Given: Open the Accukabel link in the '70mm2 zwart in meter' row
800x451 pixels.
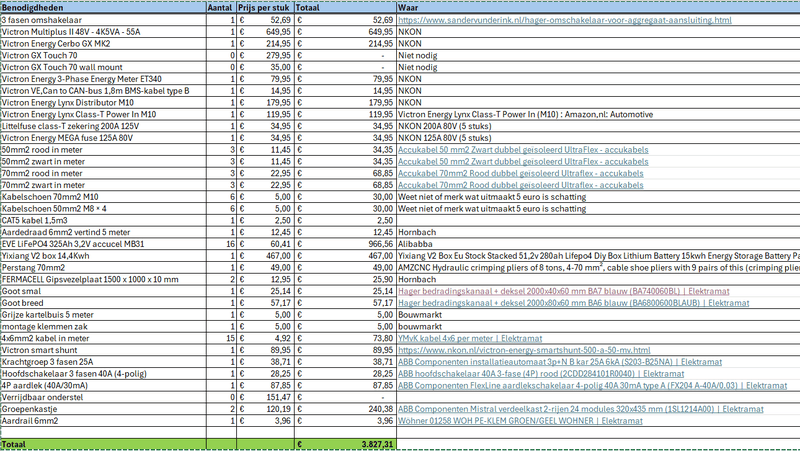Looking at the screenshot, I should coord(520,185).
